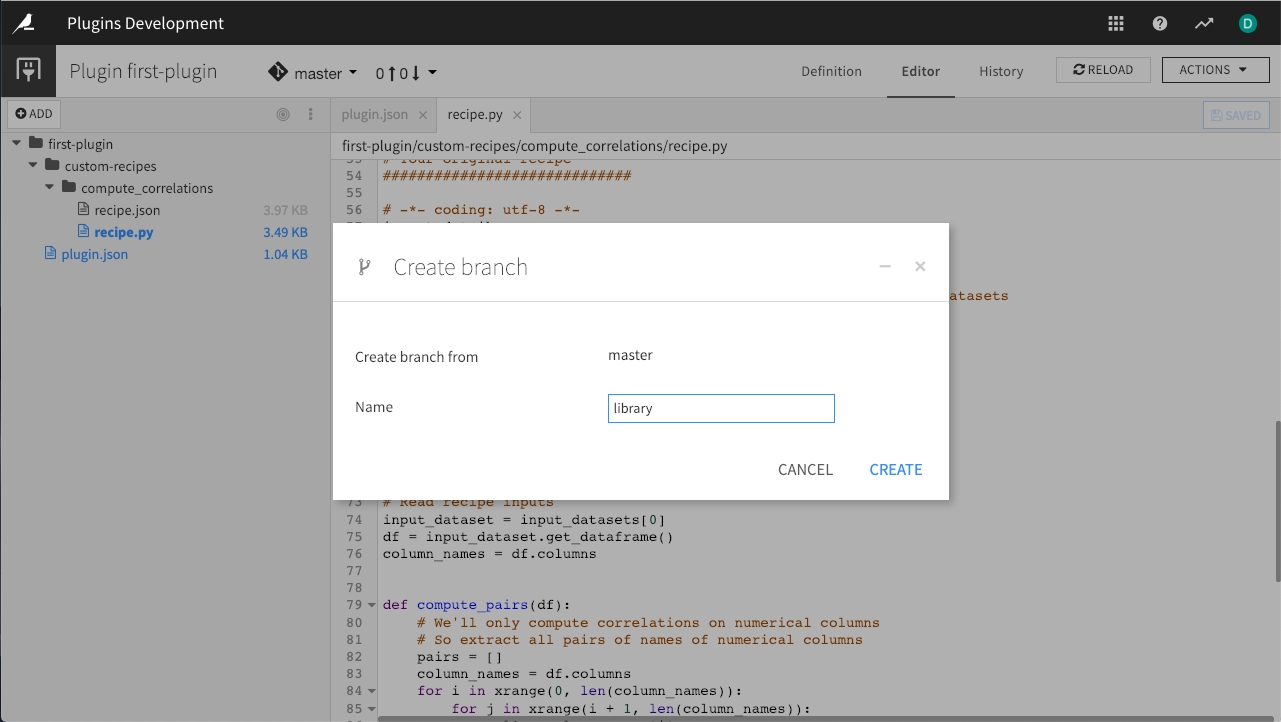Image resolution: width=1281 pixels, height=722 pixels.
Task: Close the Create branch dialog
Action: 920,266
